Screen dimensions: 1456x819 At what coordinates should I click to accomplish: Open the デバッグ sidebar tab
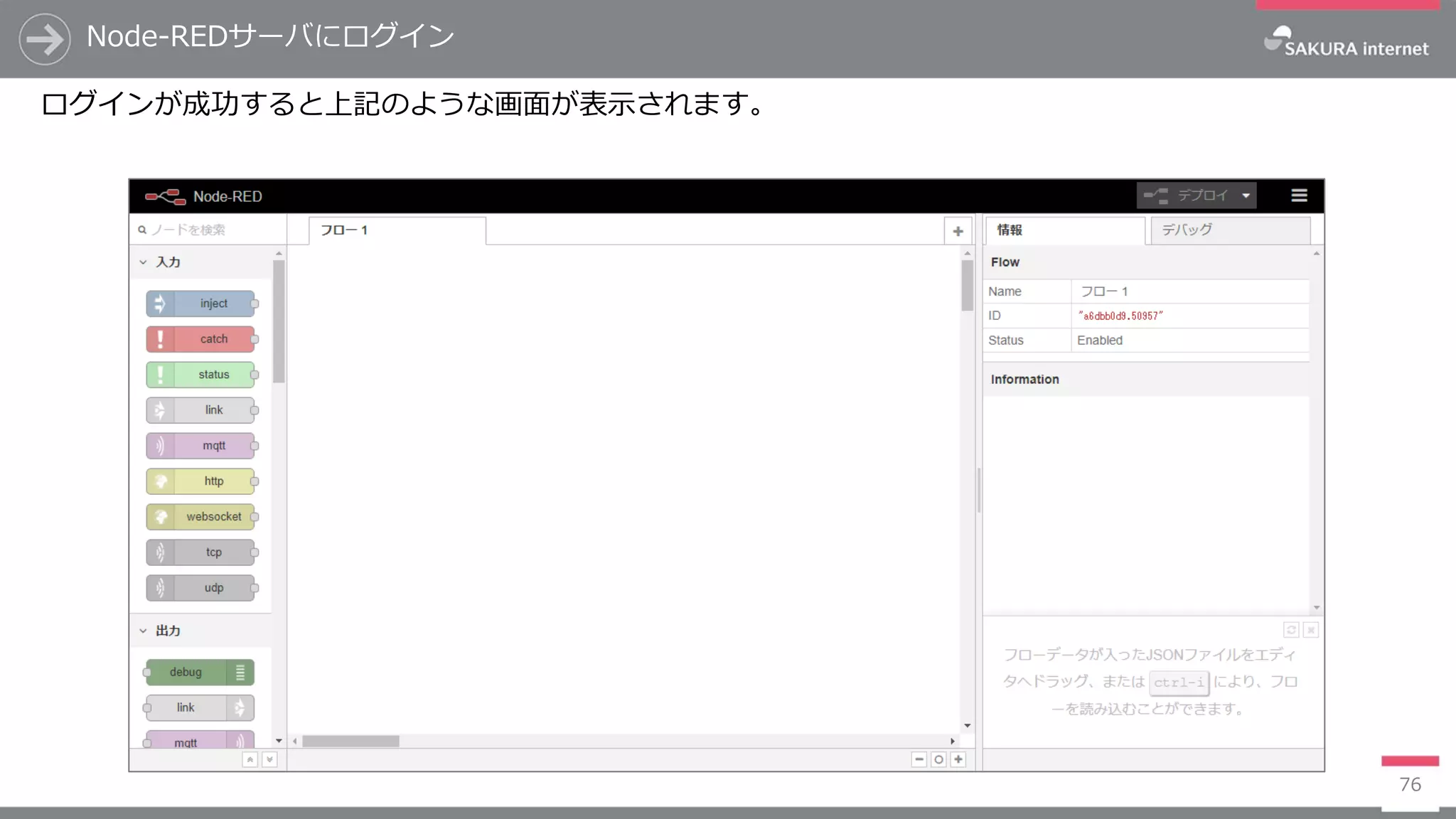pyautogui.click(x=1231, y=230)
